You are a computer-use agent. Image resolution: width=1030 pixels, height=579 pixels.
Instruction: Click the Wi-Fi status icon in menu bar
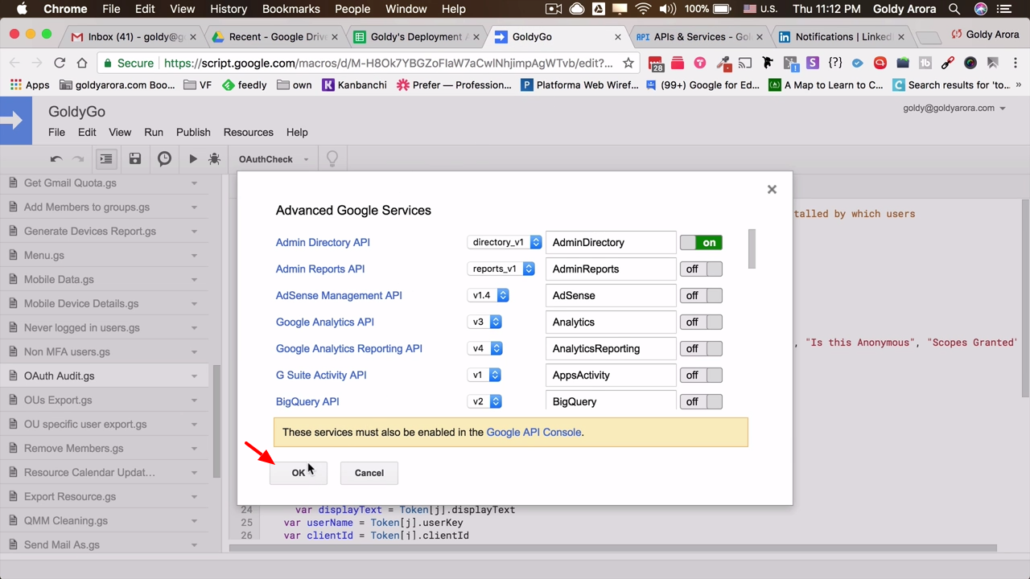point(643,9)
